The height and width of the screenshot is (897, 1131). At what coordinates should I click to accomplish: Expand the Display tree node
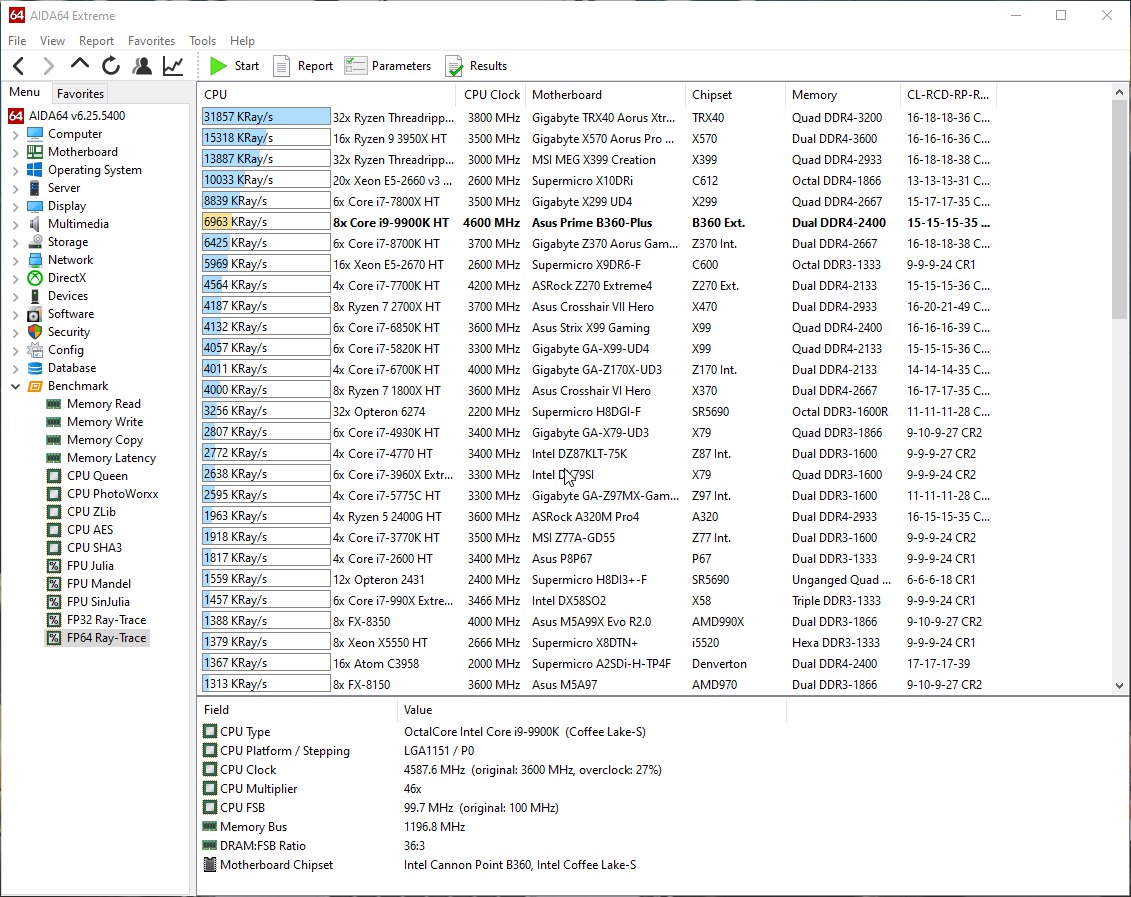click(x=16, y=206)
